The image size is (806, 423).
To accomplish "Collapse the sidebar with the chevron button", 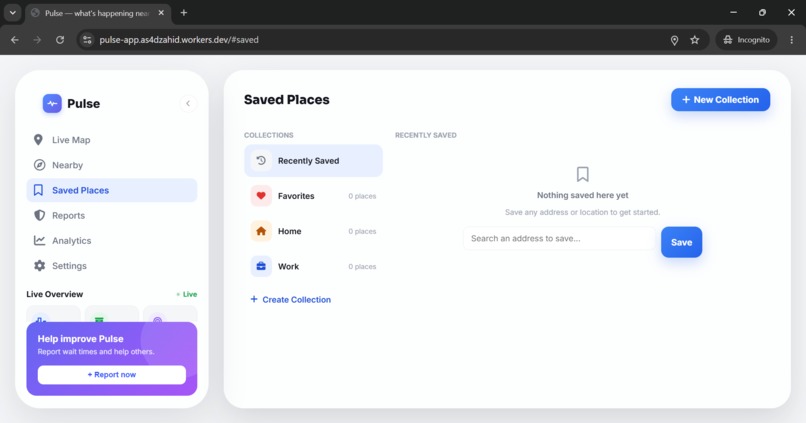I will coord(188,103).
